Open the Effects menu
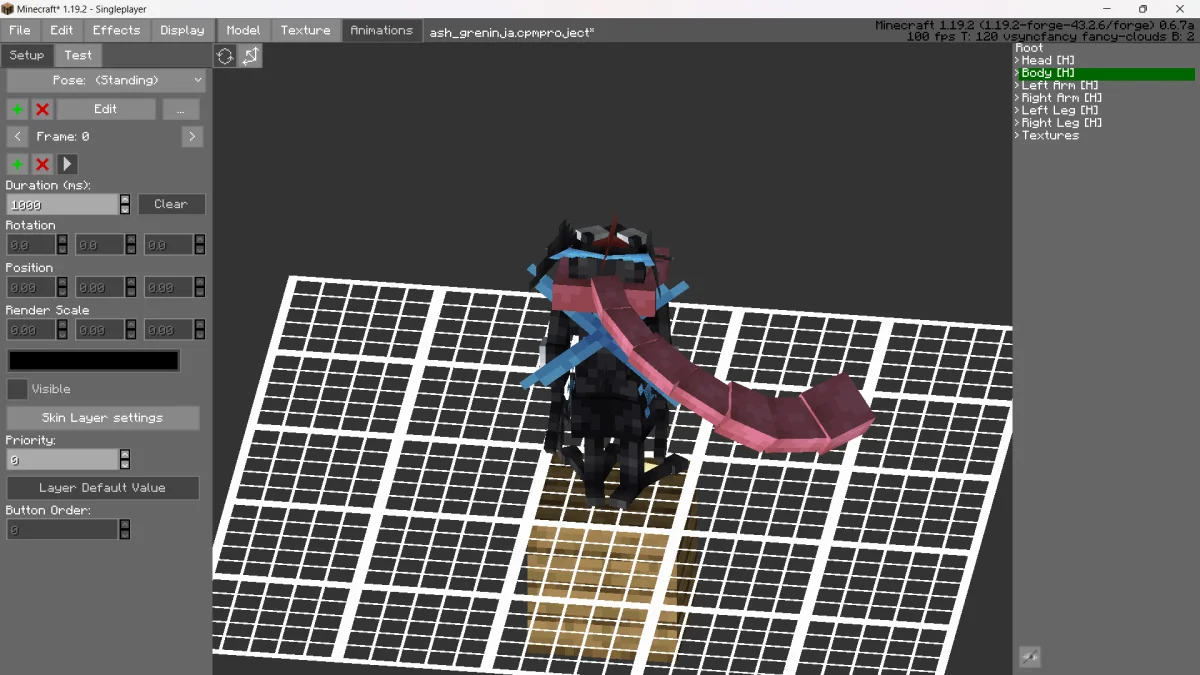1200x675 pixels. pos(117,30)
